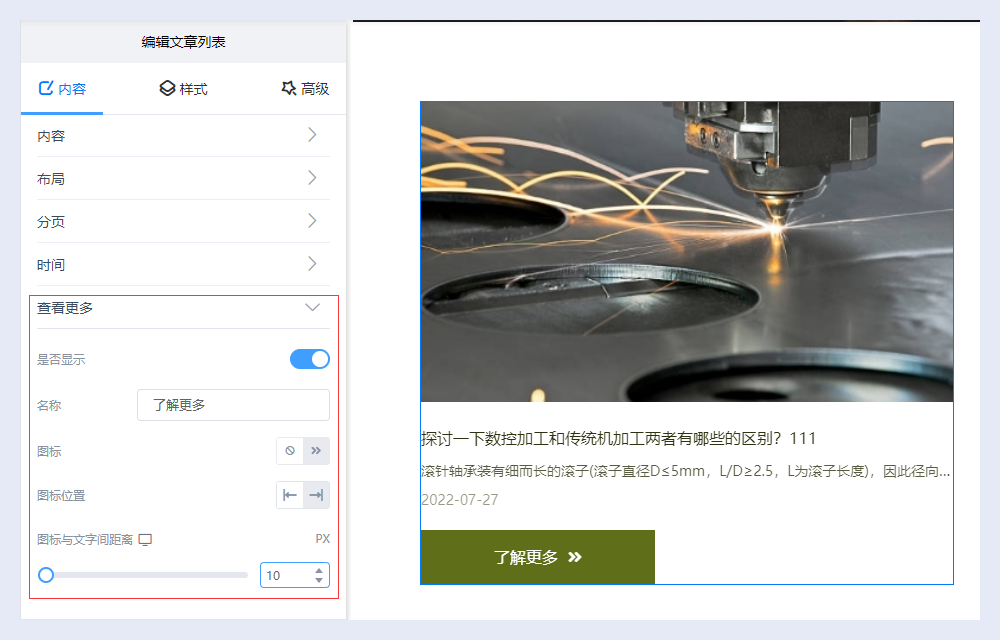Switch to the 样式 tab
Image resolution: width=1000 pixels, height=640 pixels.
[x=183, y=89]
